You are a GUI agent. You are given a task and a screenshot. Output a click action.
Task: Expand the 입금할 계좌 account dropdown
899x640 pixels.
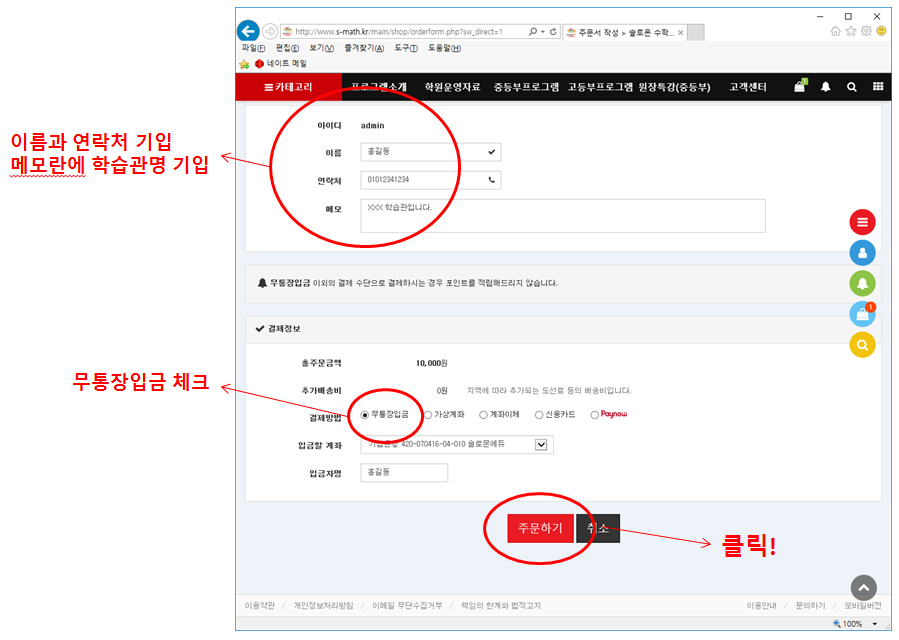point(542,444)
